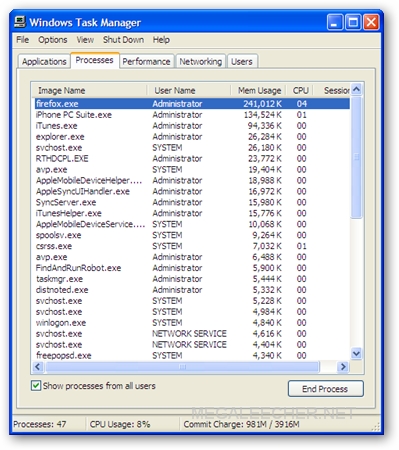
Task: Select the freepopsd.exe process
Action: tap(192, 355)
